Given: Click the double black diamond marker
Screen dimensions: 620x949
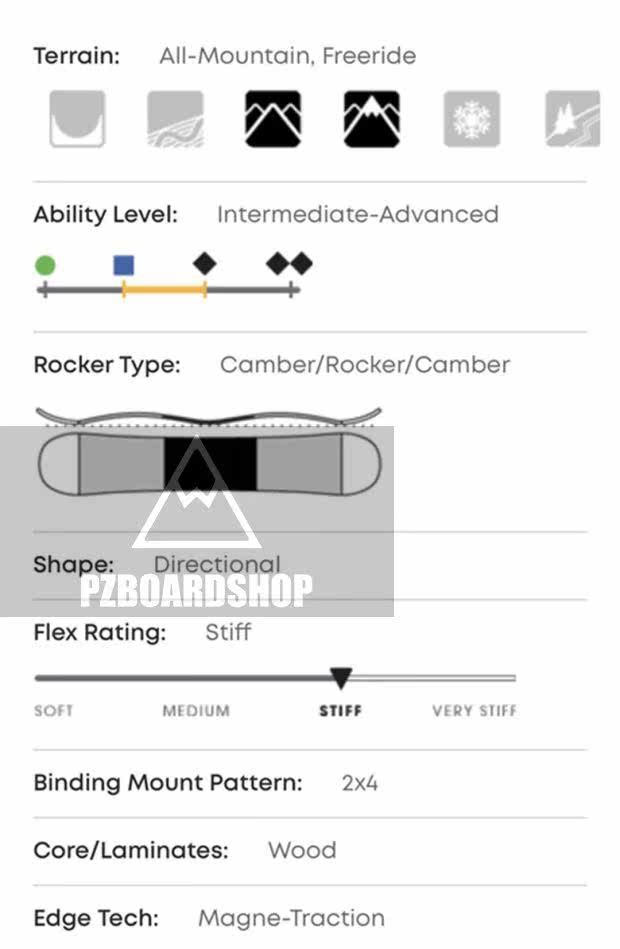Looking at the screenshot, I should tap(290, 264).
